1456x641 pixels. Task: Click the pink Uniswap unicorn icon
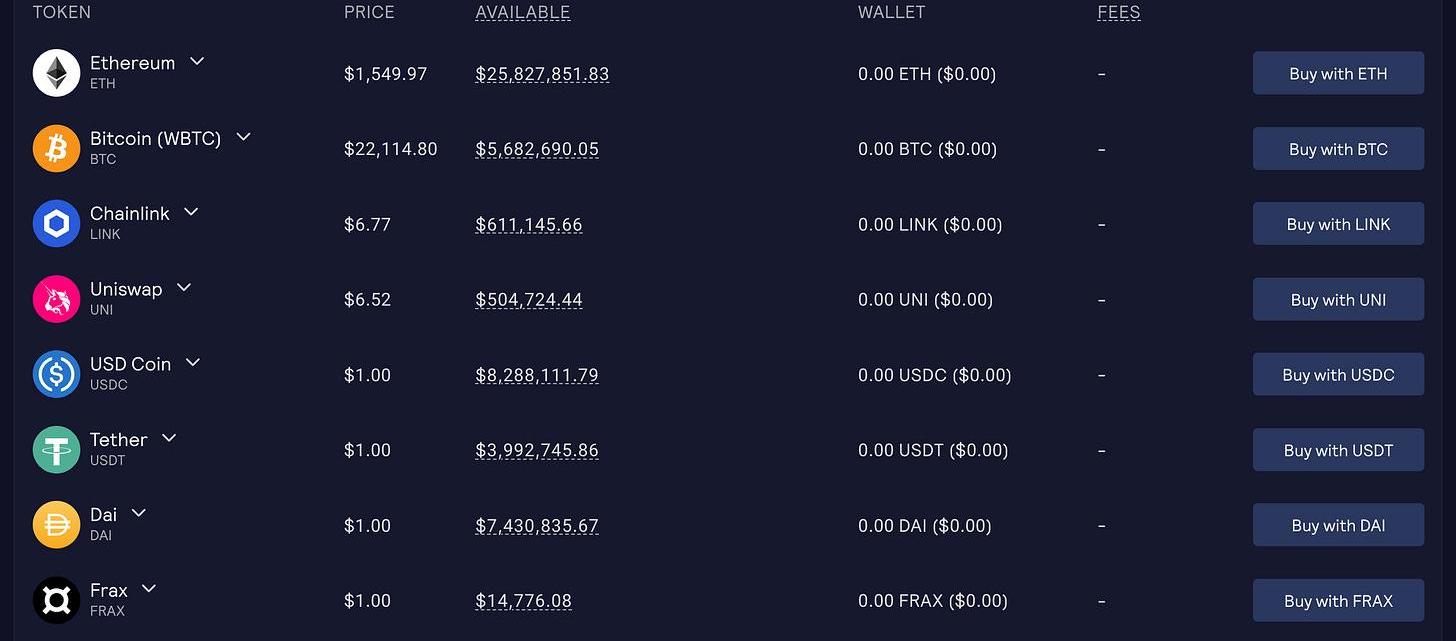[x=56, y=299]
